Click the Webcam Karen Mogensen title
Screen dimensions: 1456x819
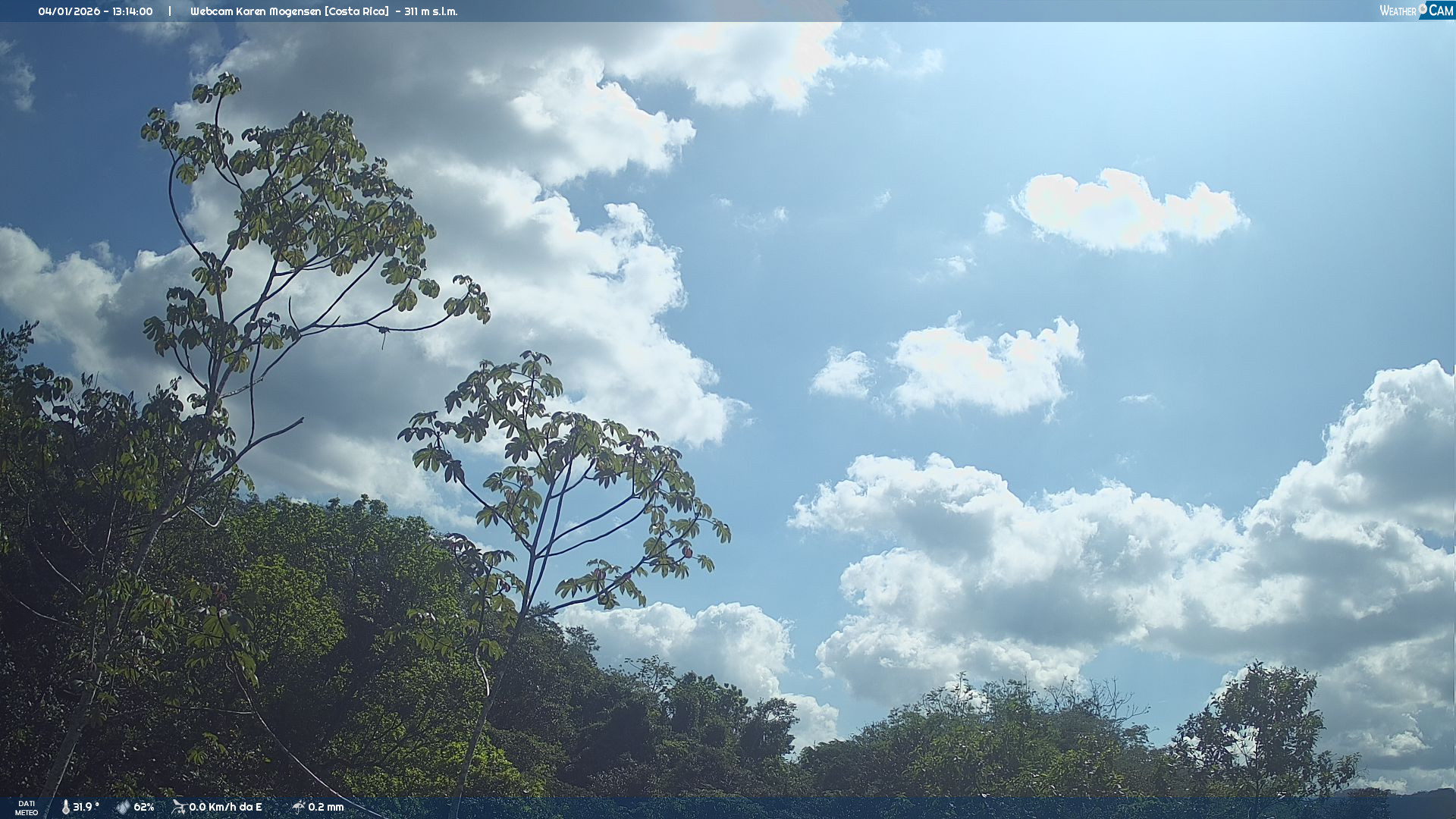pos(256,11)
